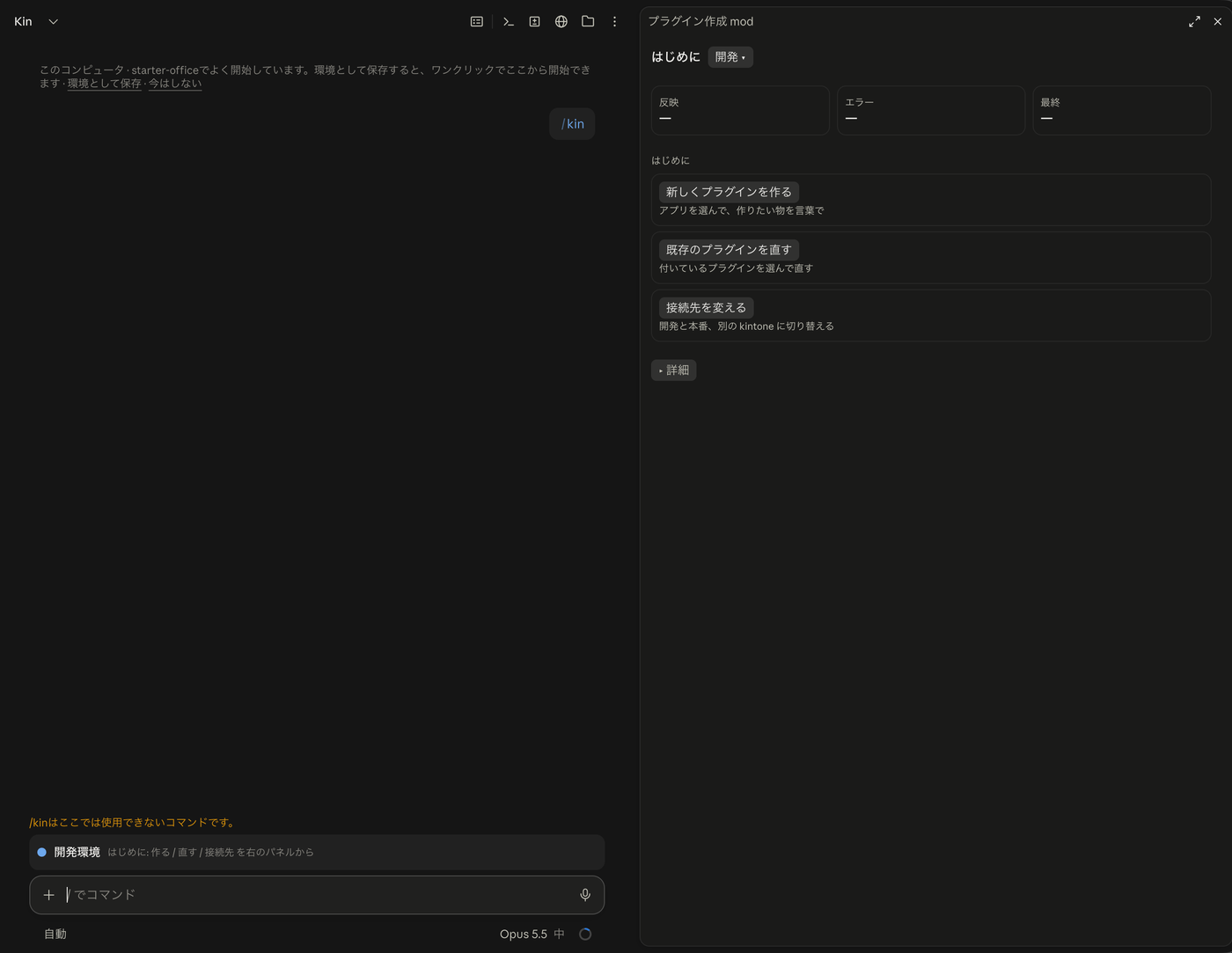Click the plus attach icon in input
The width and height of the screenshot is (1232, 953).
click(x=49, y=895)
